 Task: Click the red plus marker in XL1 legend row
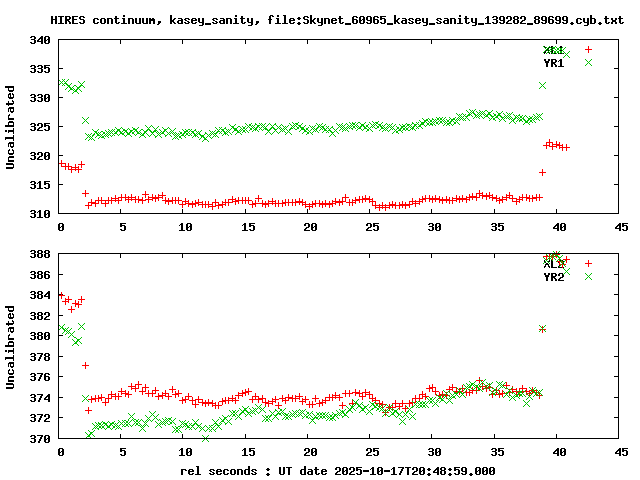click(x=588, y=49)
